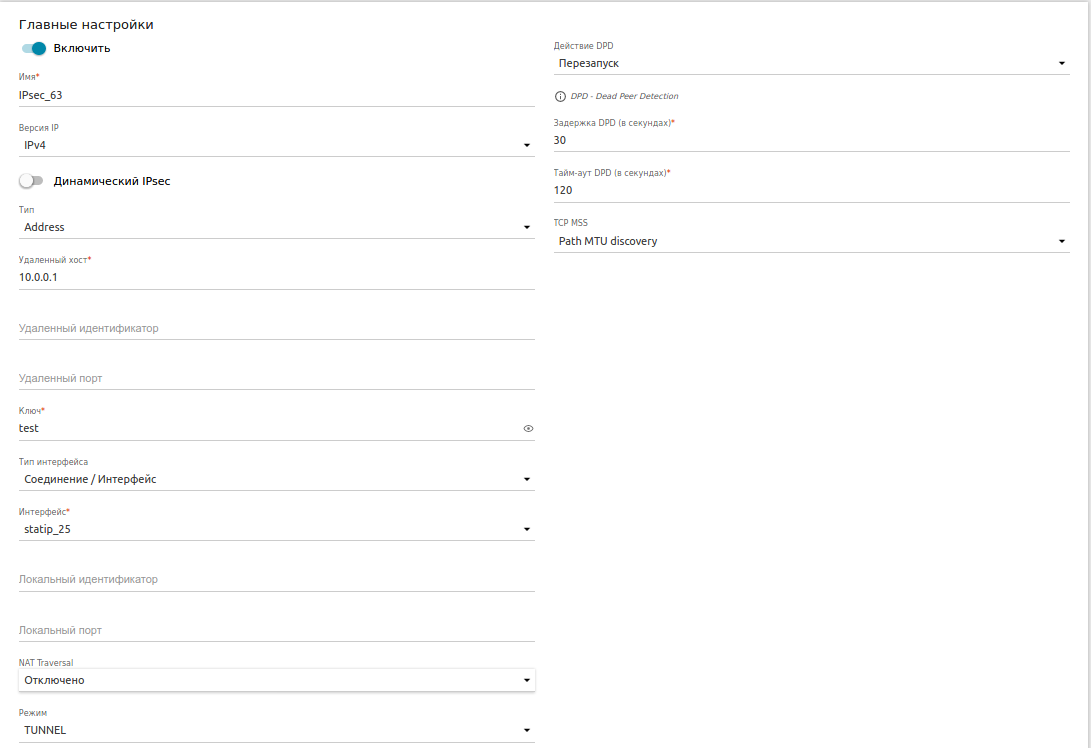This screenshot has width=1091, height=748.
Task: Open the Интерфейс statip_25 dropdown
Action: pos(276,529)
